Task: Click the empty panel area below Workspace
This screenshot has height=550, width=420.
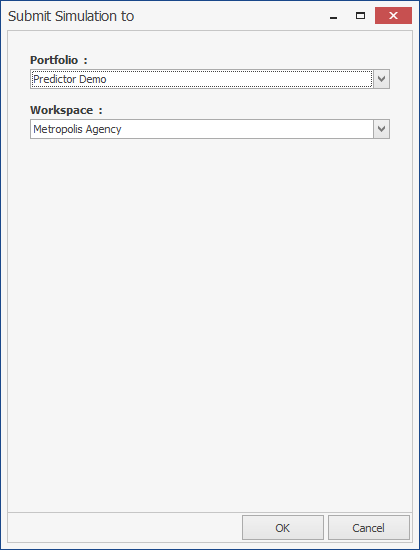Action: (x=210, y=324)
